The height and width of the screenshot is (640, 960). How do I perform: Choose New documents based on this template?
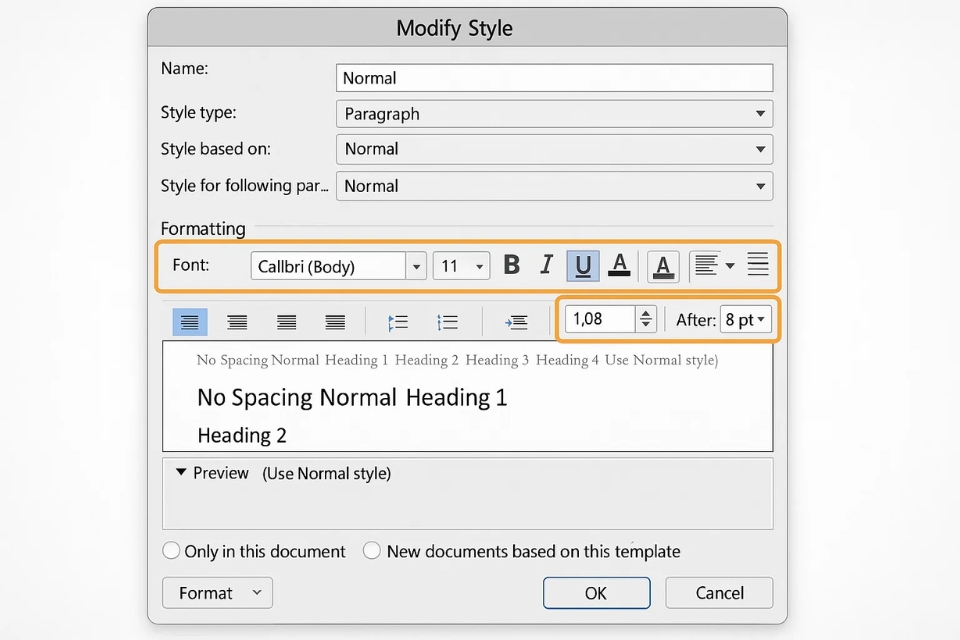click(371, 550)
